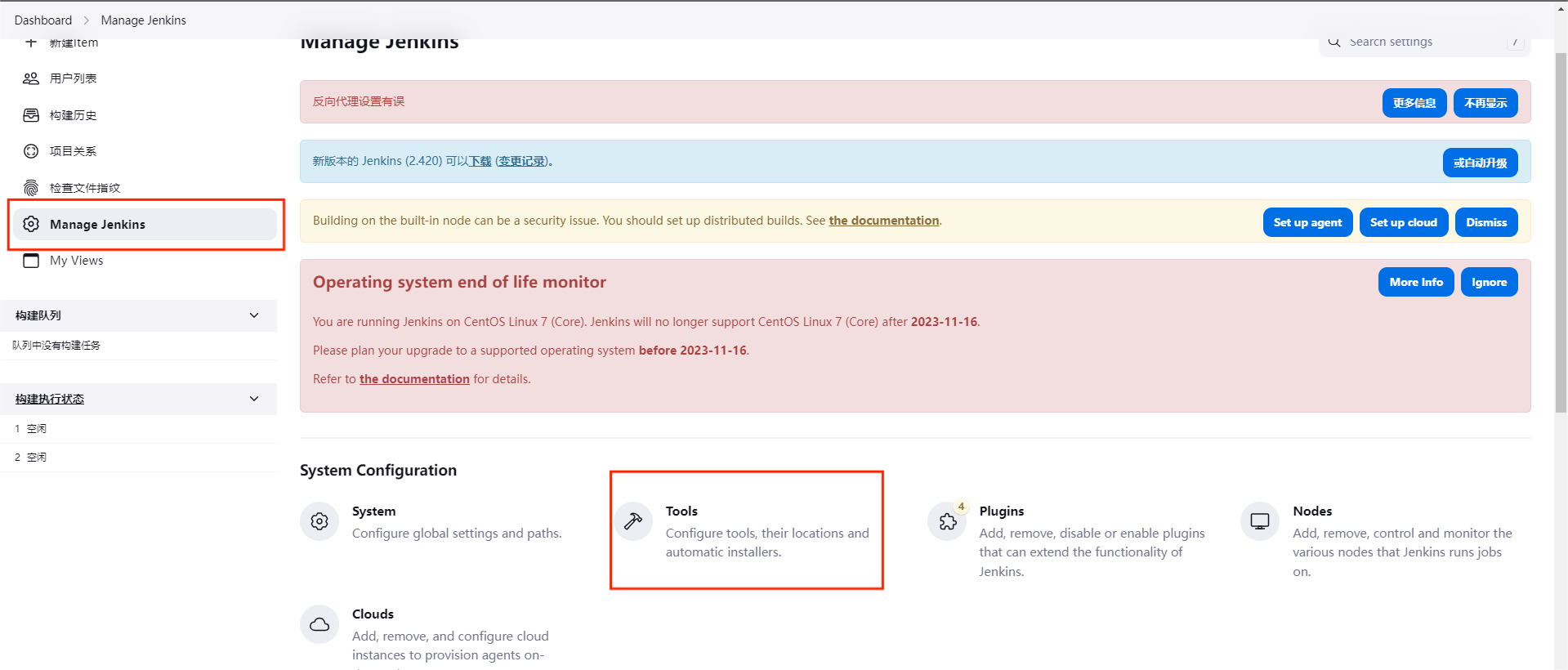Go to Dashboard breadcrumb
Screen dimensions: 1568x670
click(43, 20)
